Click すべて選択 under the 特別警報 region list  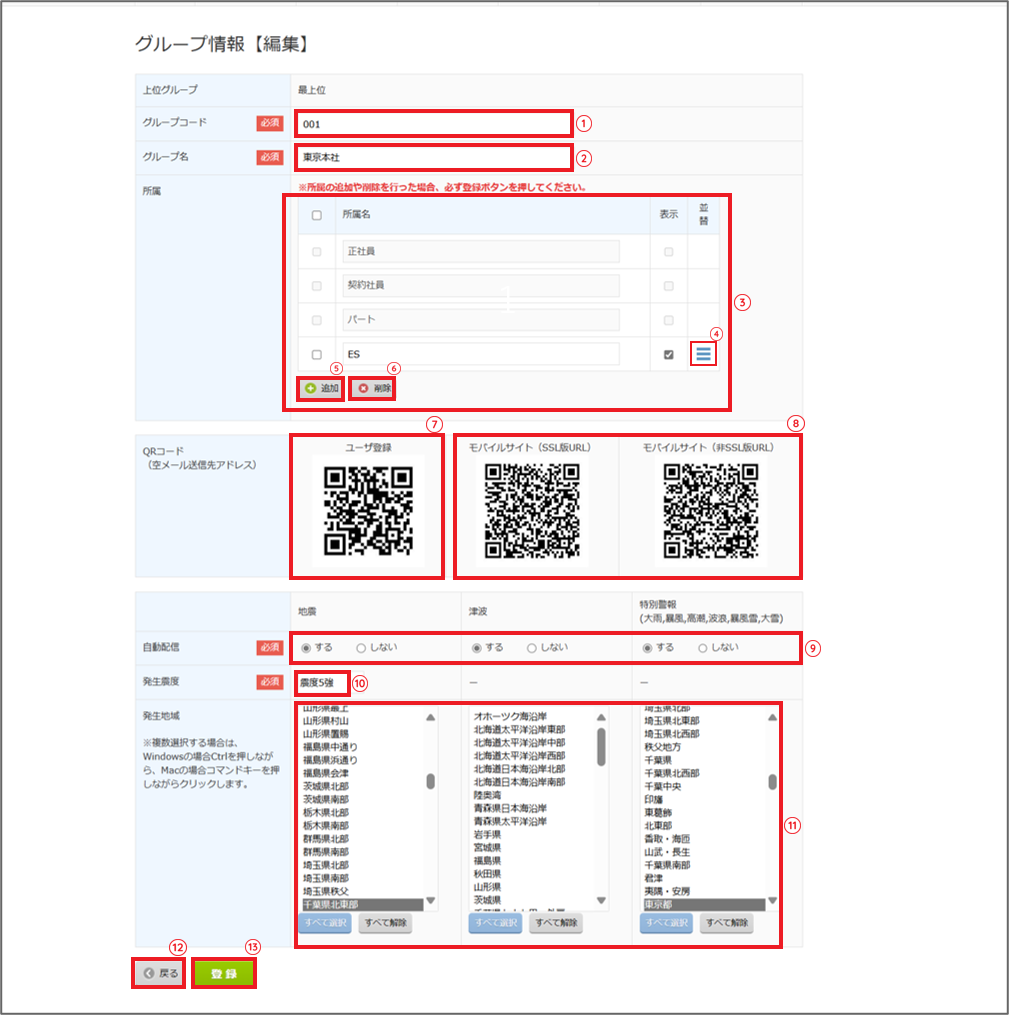[x=666, y=923]
